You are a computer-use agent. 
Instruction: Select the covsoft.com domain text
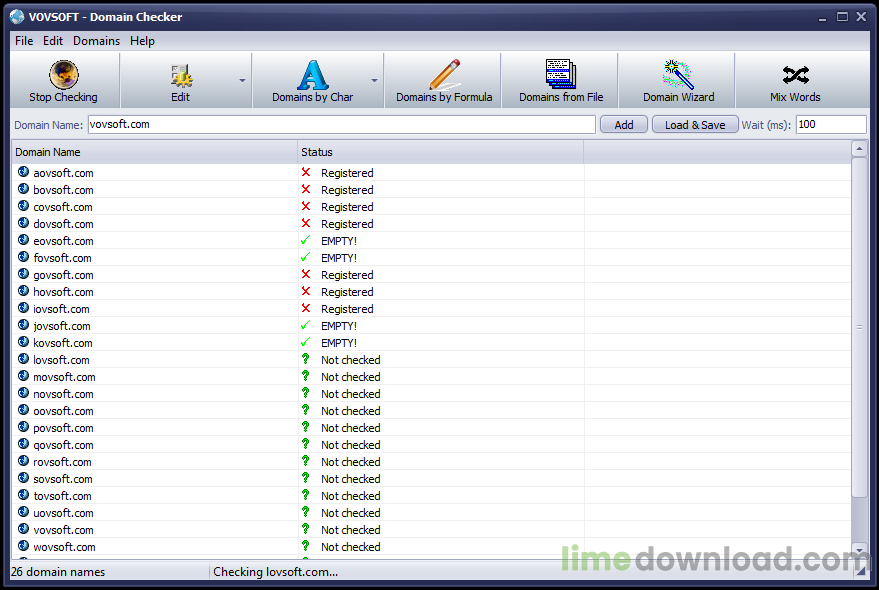63,207
